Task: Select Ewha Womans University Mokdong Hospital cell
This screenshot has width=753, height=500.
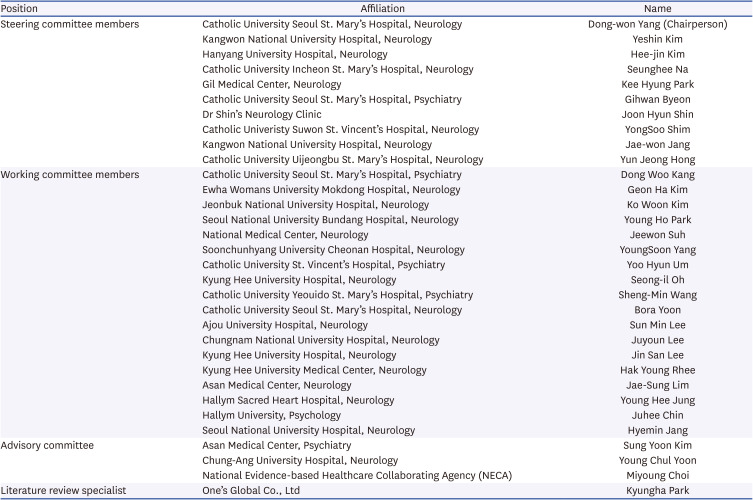Action: click(331, 190)
